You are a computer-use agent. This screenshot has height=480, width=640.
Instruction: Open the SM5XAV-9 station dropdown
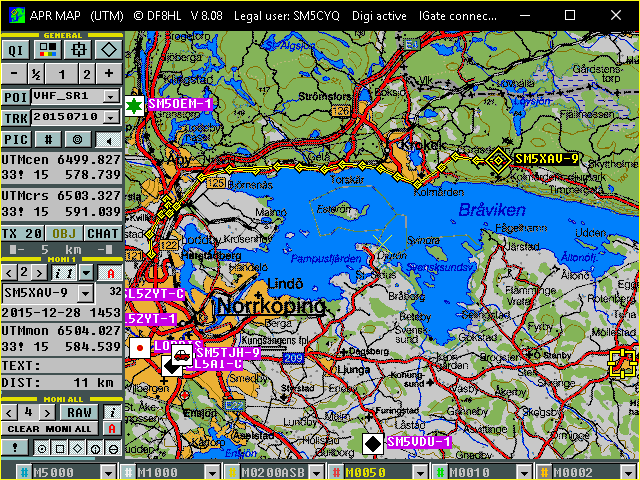click(x=84, y=293)
